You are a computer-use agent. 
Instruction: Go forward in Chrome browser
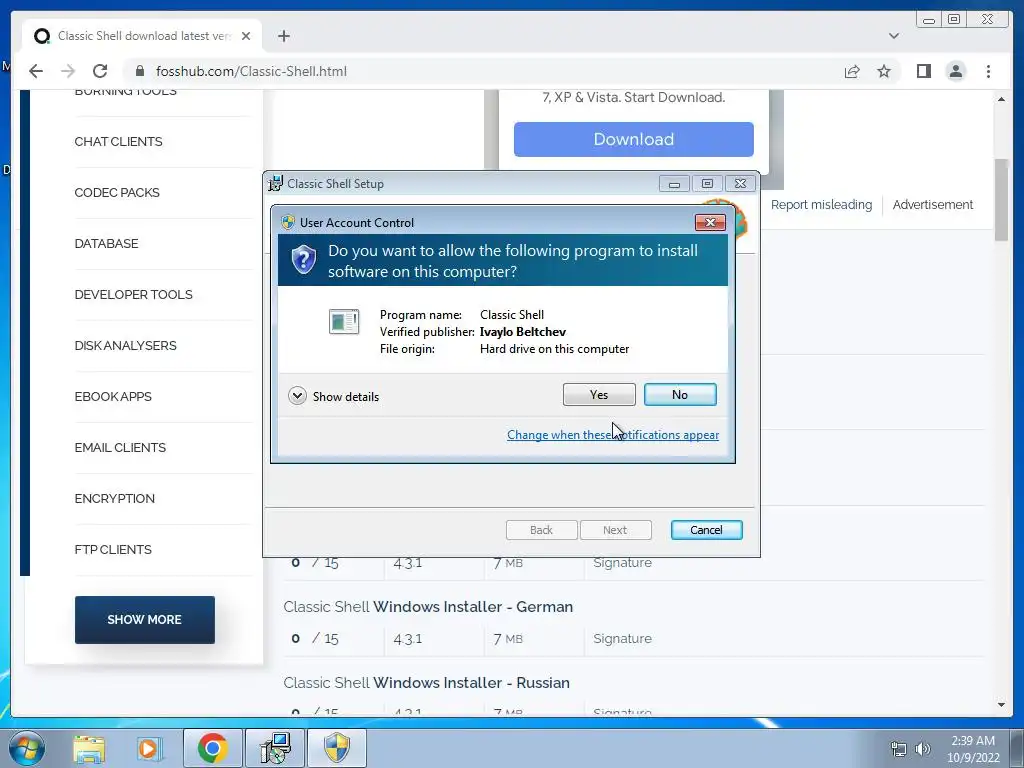68,71
